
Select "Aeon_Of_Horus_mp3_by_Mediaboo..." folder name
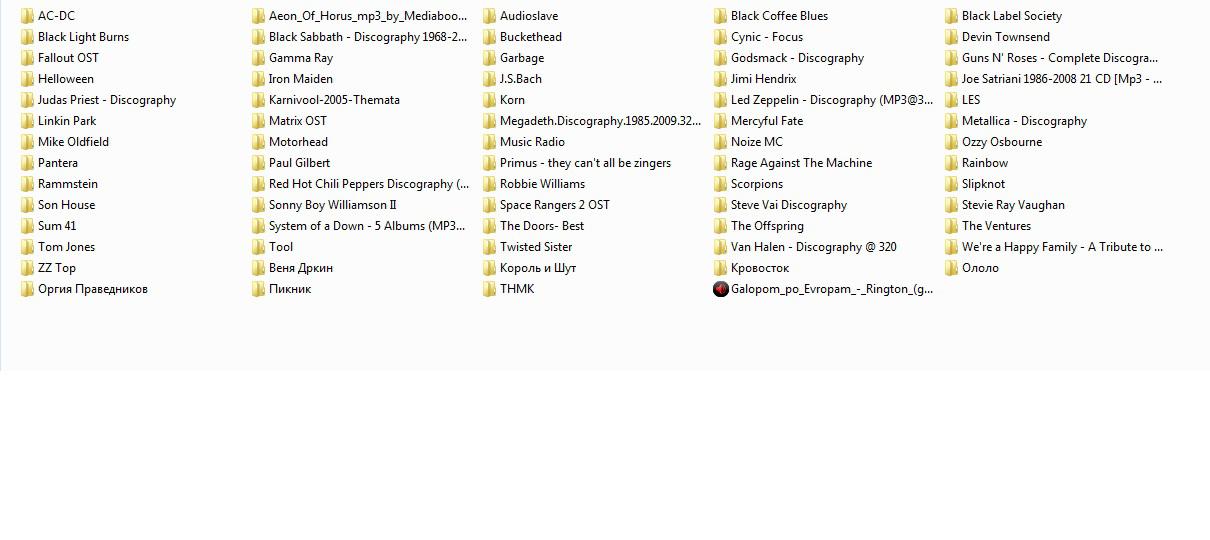(x=368, y=16)
